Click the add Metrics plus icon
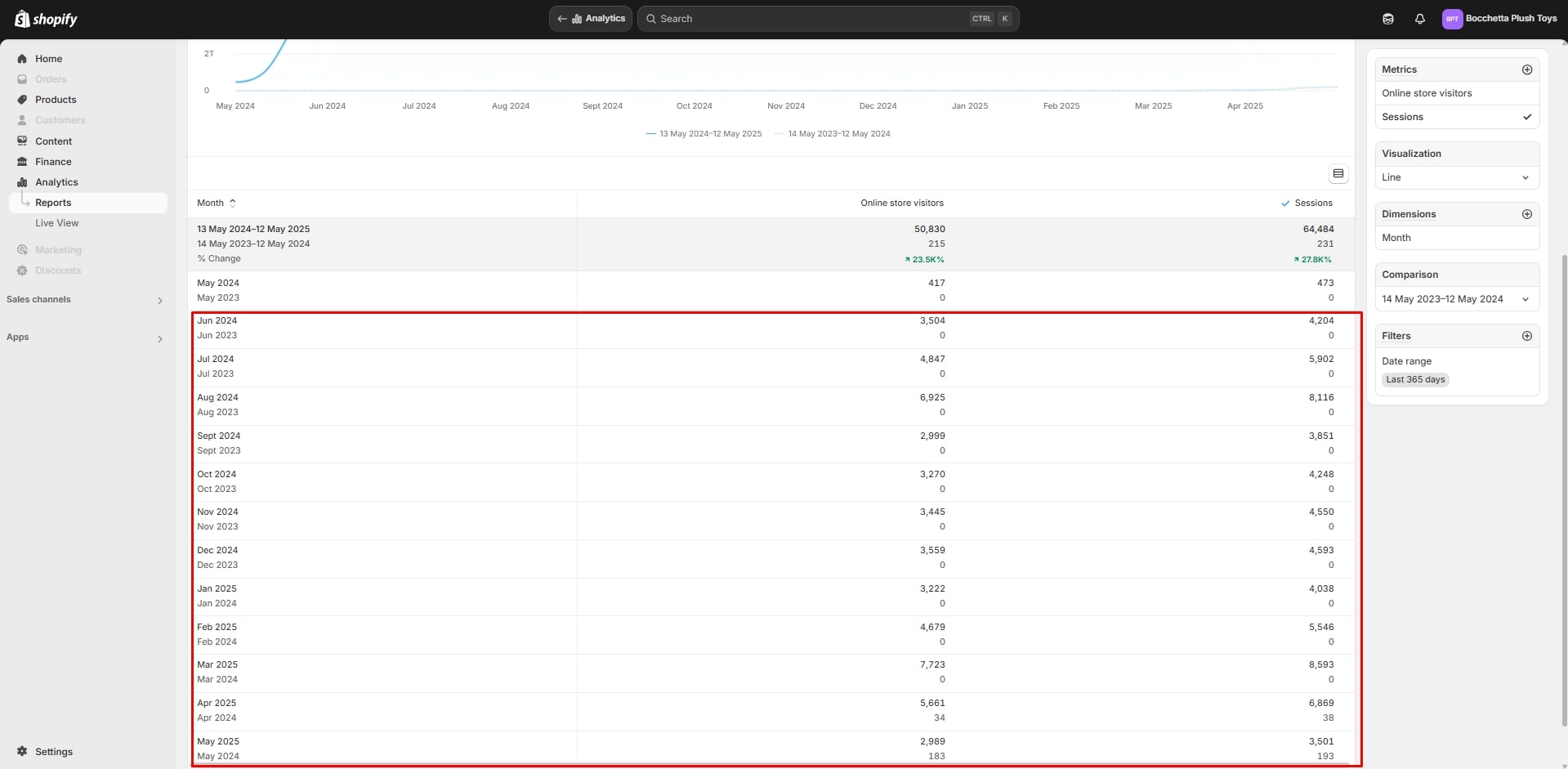1568x769 pixels. tap(1526, 69)
